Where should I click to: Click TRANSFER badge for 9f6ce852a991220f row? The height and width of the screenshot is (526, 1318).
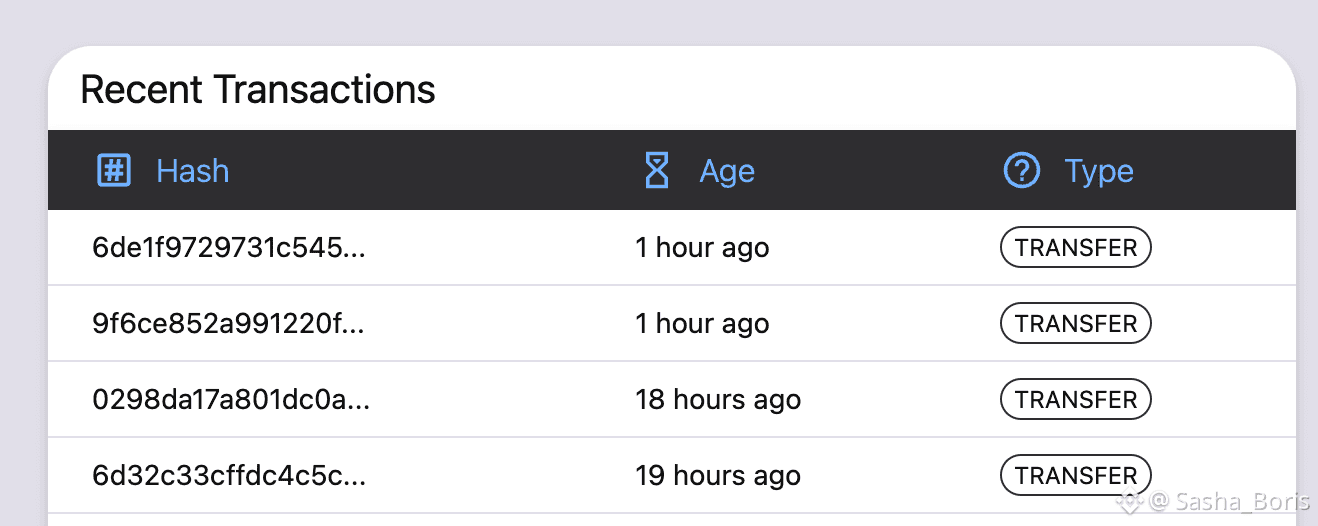(1076, 324)
